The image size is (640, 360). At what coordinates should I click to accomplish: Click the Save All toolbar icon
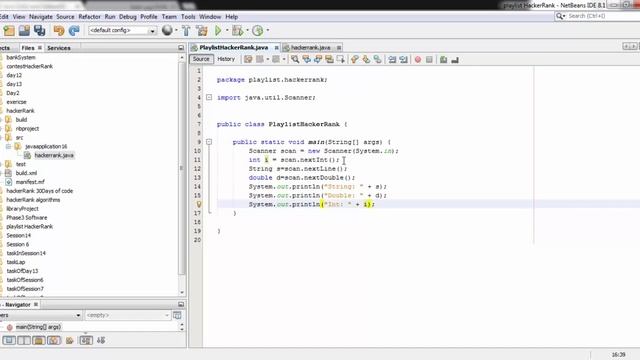click(40, 31)
